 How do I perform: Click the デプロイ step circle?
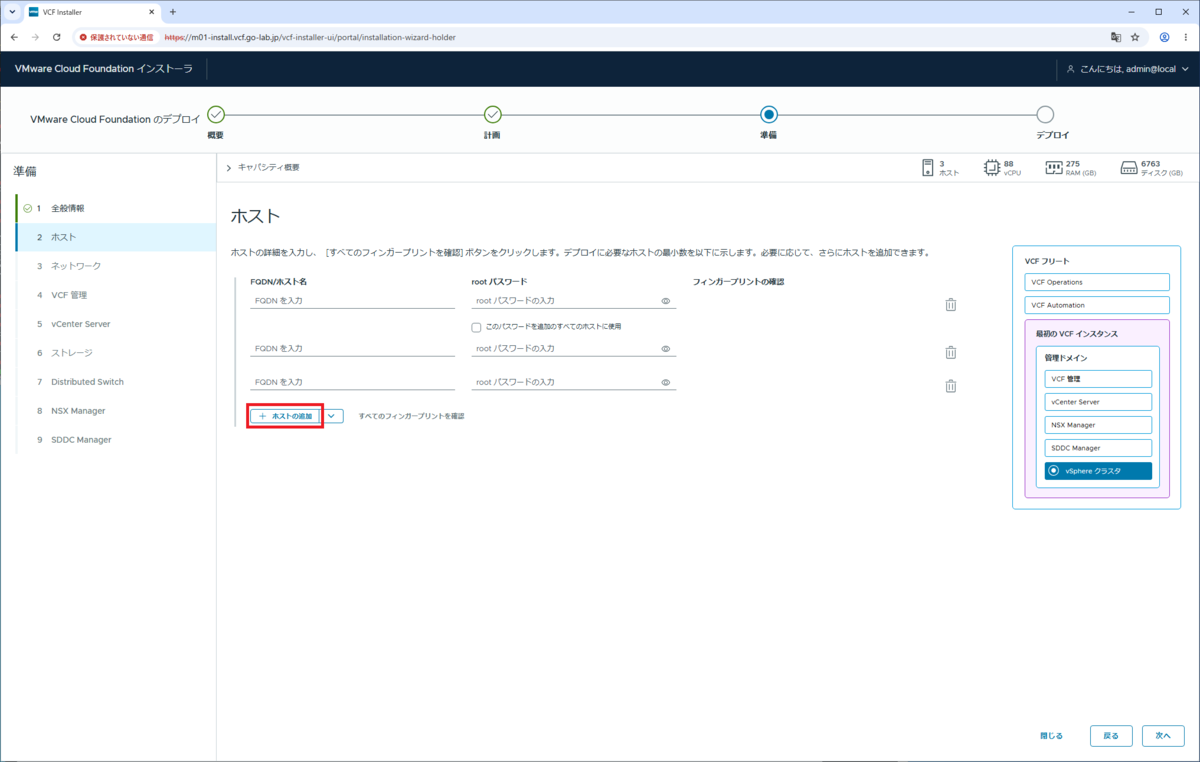point(1045,114)
